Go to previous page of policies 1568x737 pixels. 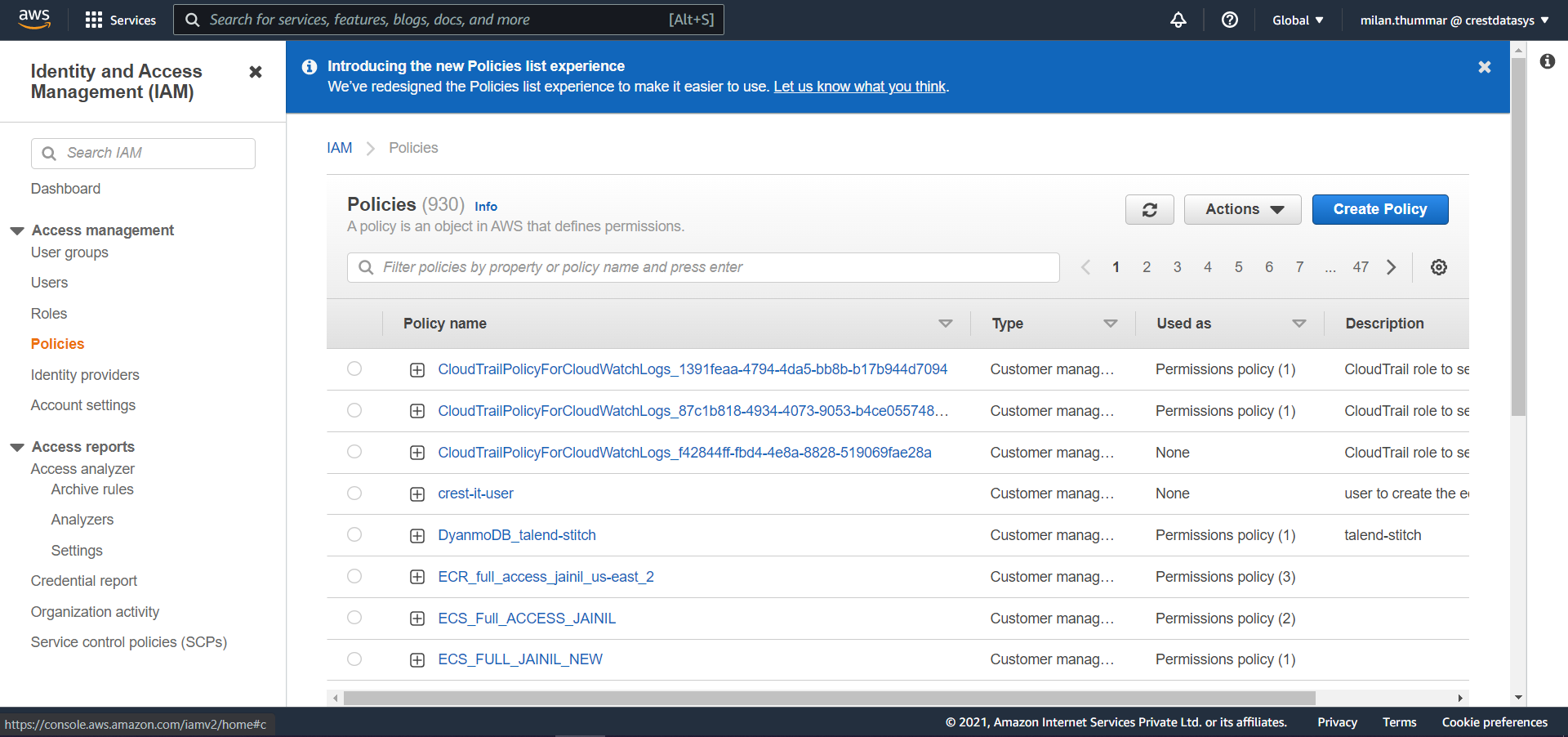pyautogui.click(x=1085, y=267)
